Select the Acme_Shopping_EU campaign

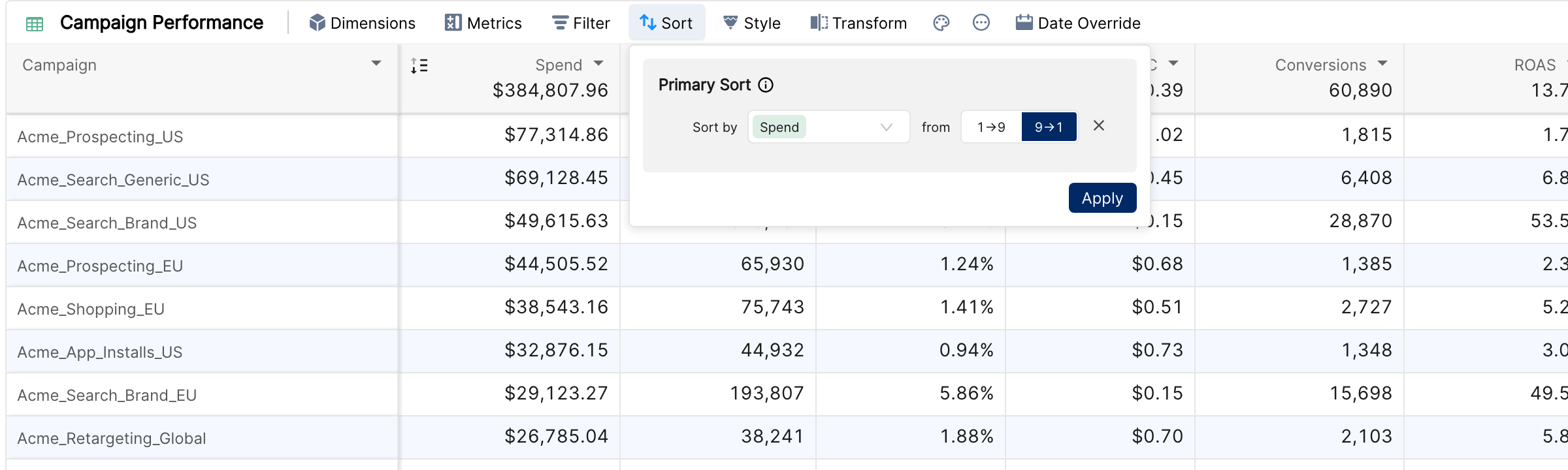click(x=91, y=309)
